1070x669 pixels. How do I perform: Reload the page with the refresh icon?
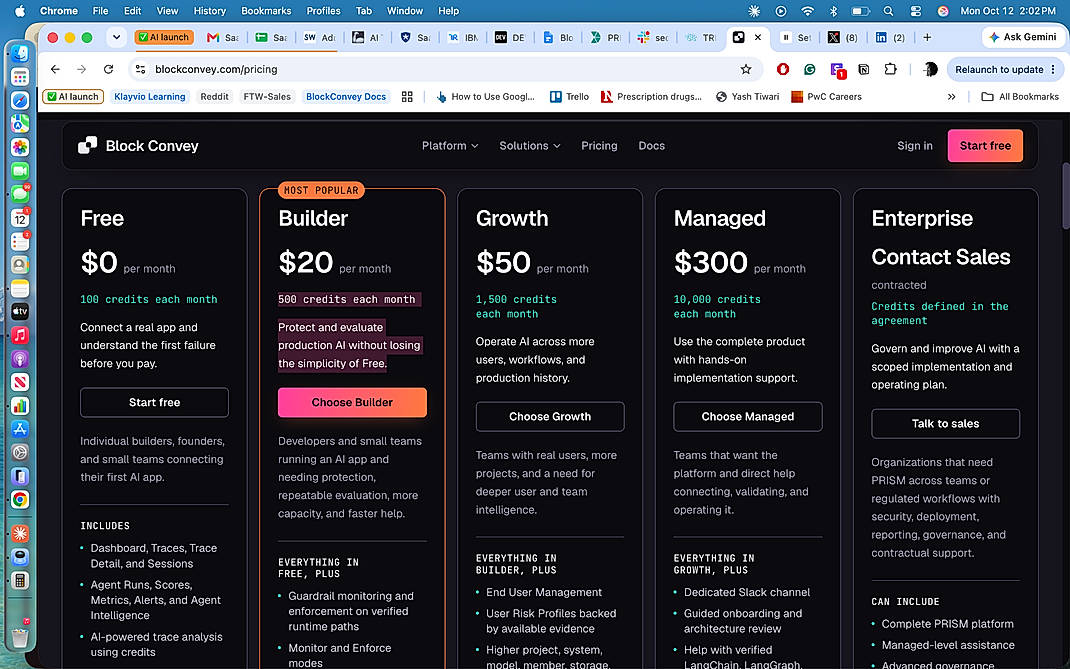click(x=108, y=69)
